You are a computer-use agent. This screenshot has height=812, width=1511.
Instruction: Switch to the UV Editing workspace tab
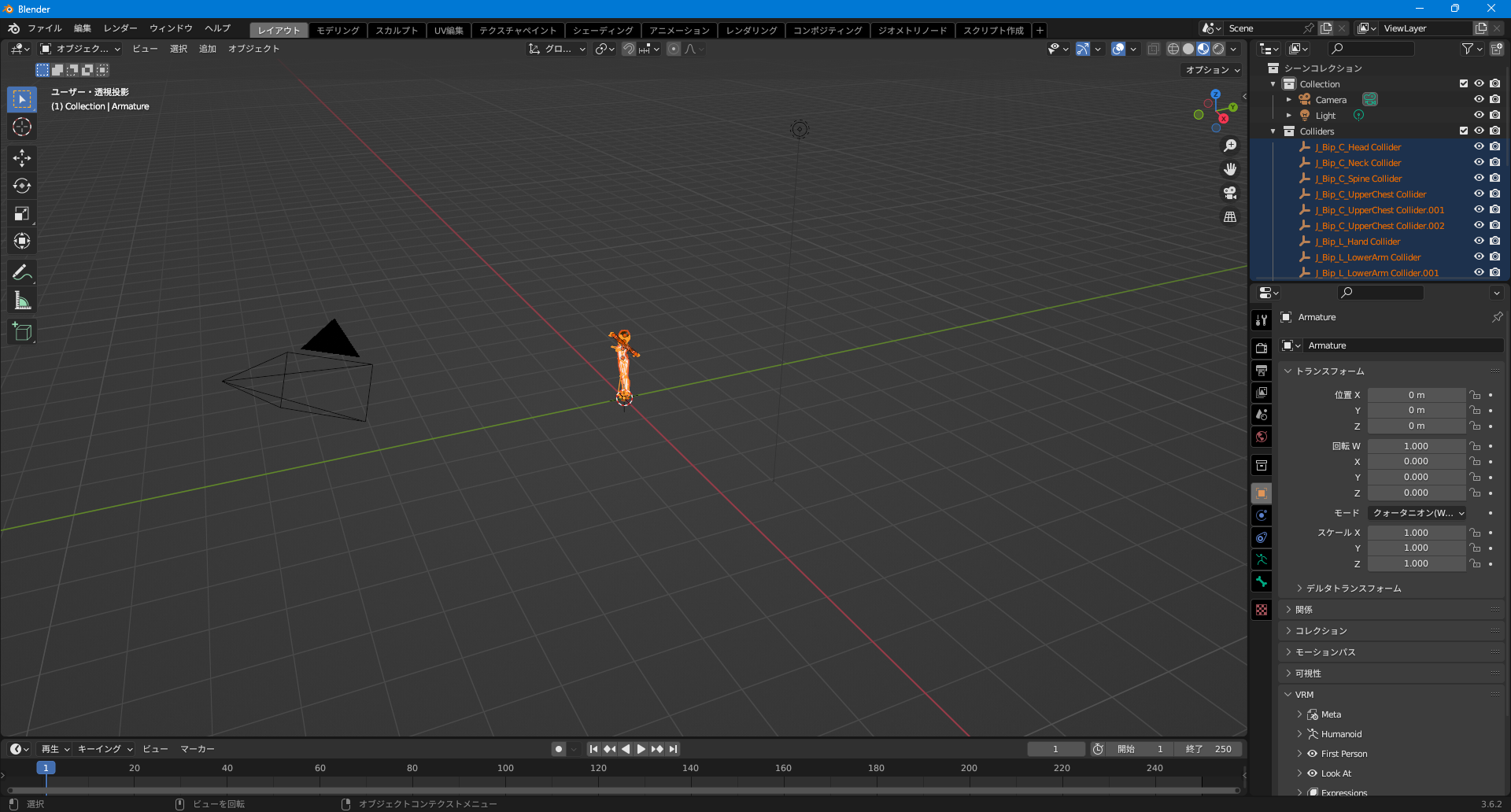pos(449,30)
